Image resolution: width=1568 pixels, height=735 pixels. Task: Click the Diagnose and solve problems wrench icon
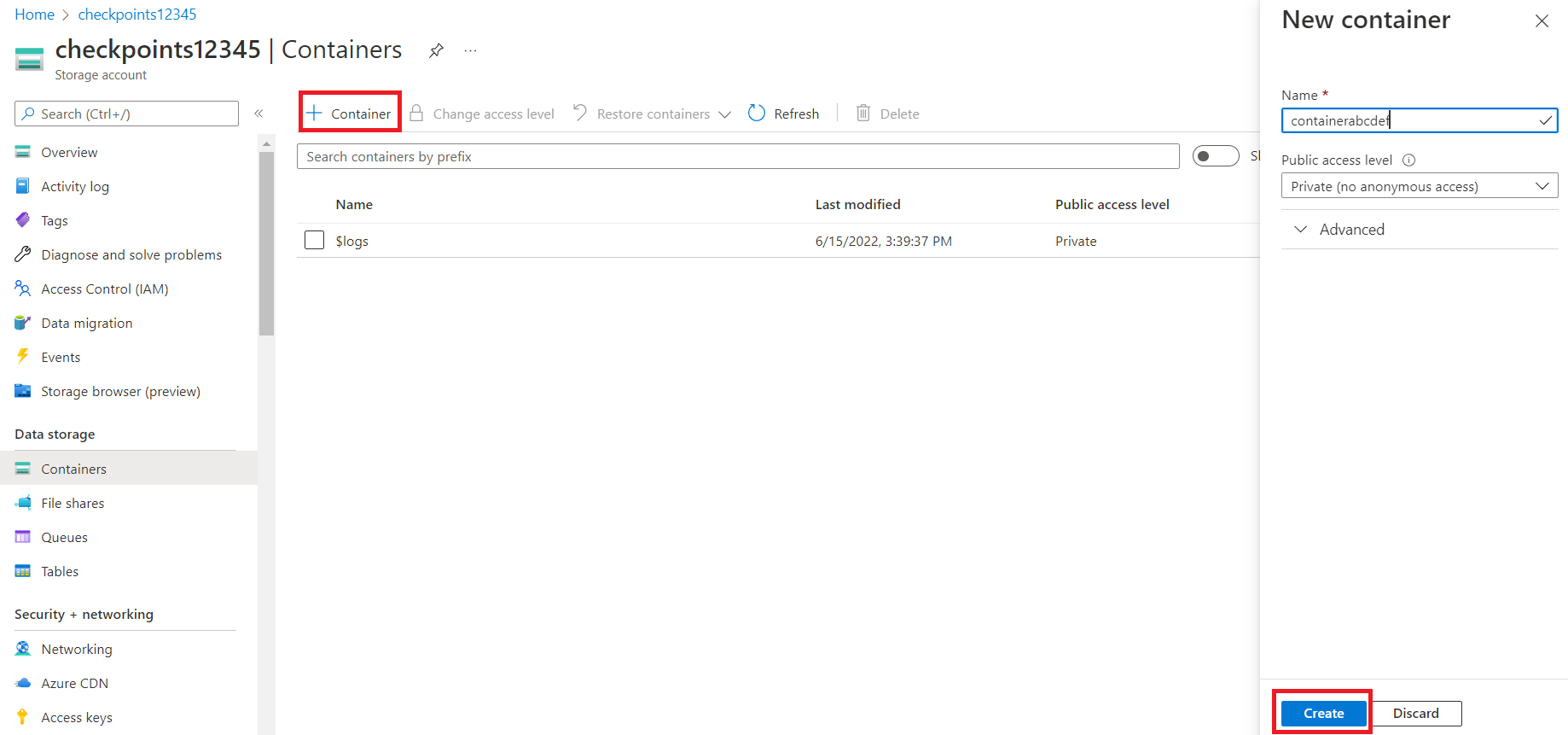point(23,254)
